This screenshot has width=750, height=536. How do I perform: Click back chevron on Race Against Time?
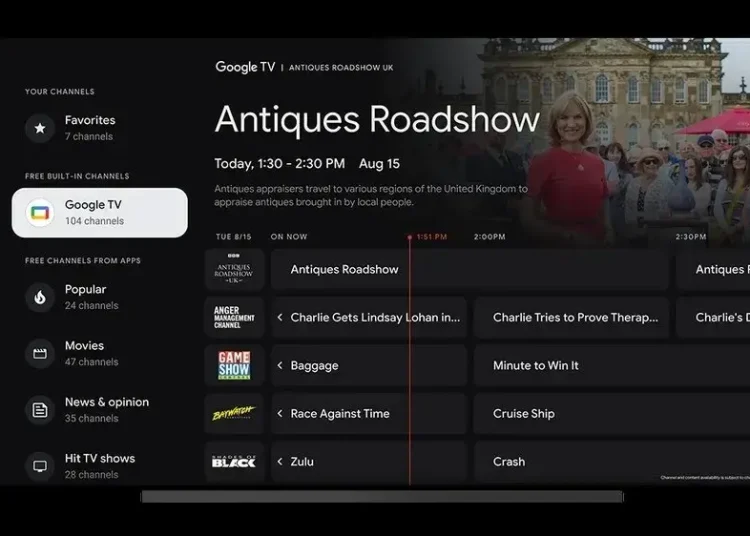pyautogui.click(x=280, y=414)
